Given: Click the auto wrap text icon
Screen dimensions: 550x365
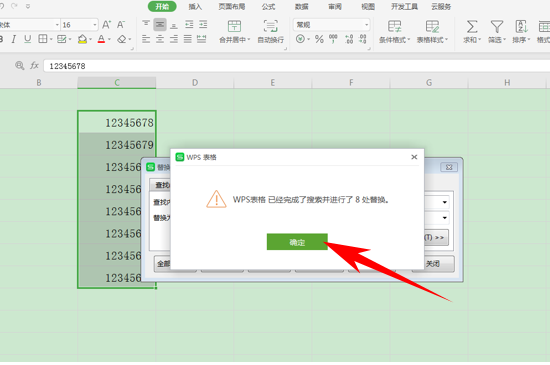Looking at the screenshot, I should click(270, 26).
